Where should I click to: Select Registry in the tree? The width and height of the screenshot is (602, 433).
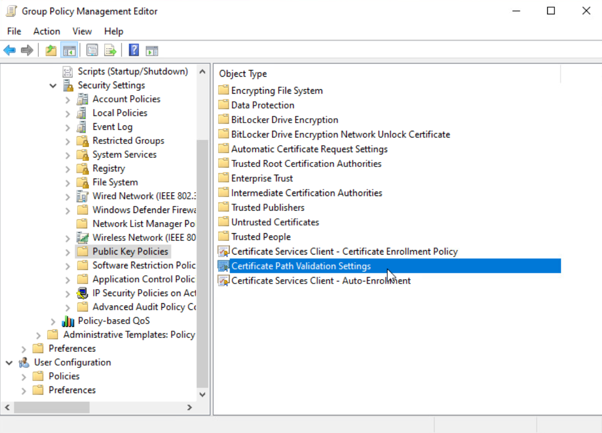tap(109, 169)
